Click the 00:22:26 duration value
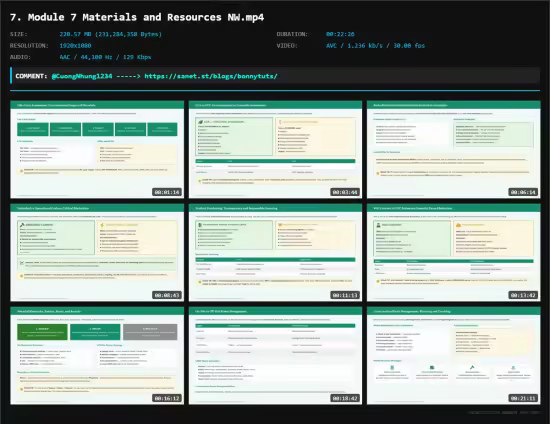Viewport: 550px width, 424px height. coord(340,34)
